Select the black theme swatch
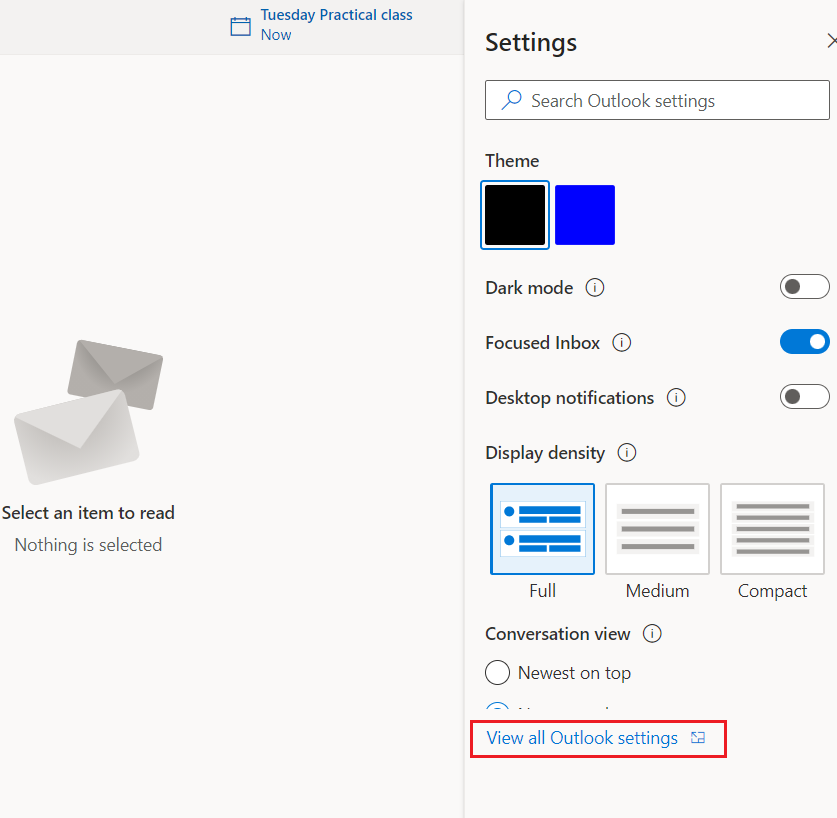837x818 pixels. click(x=515, y=215)
